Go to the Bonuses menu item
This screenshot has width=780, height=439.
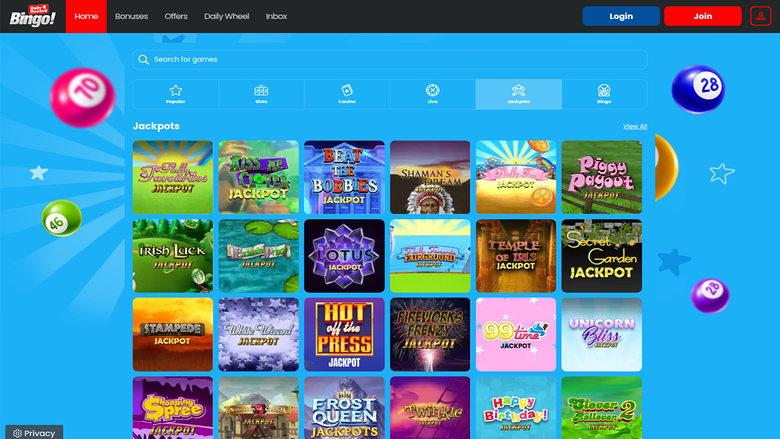point(131,16)
